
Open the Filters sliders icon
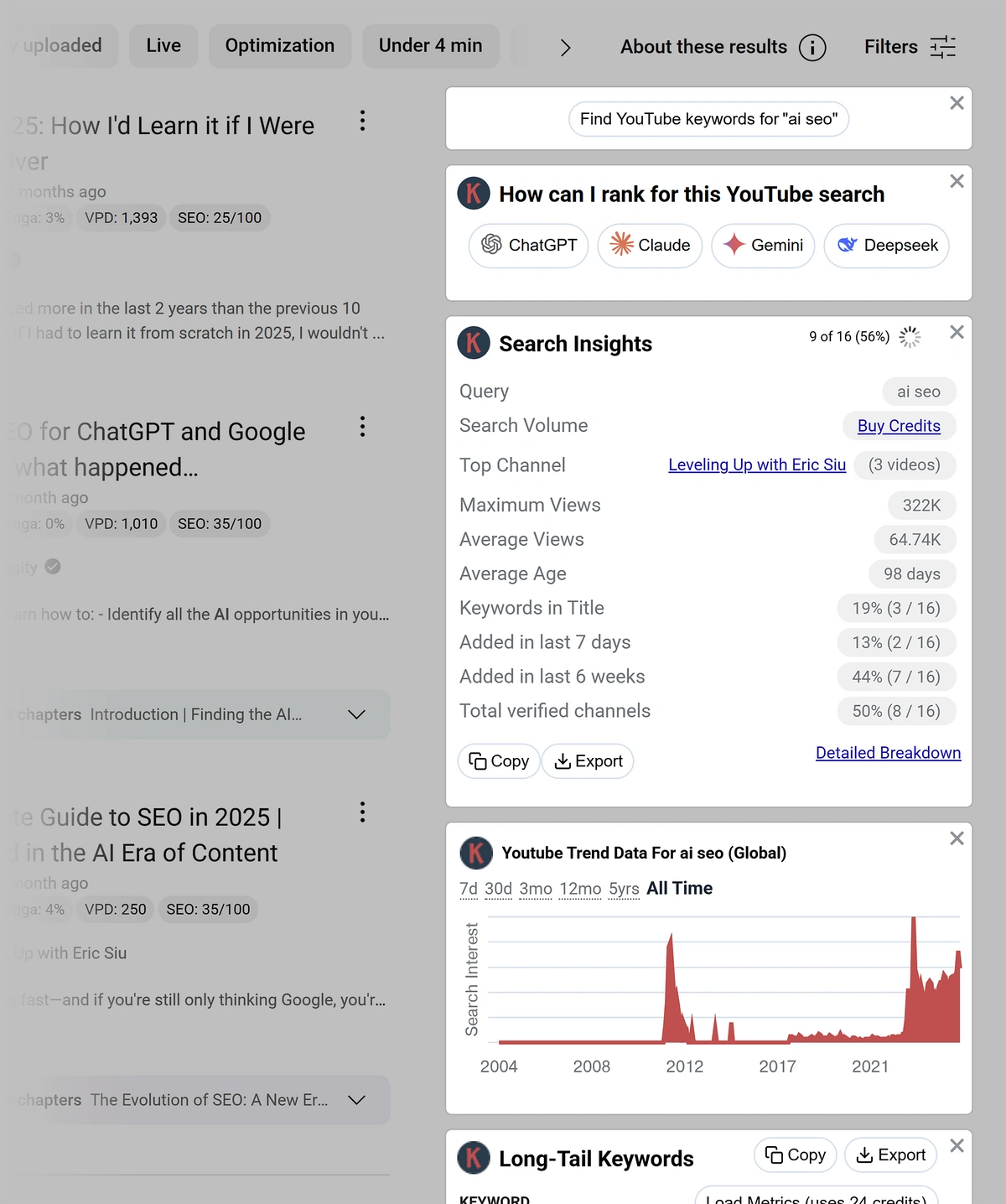943,47
